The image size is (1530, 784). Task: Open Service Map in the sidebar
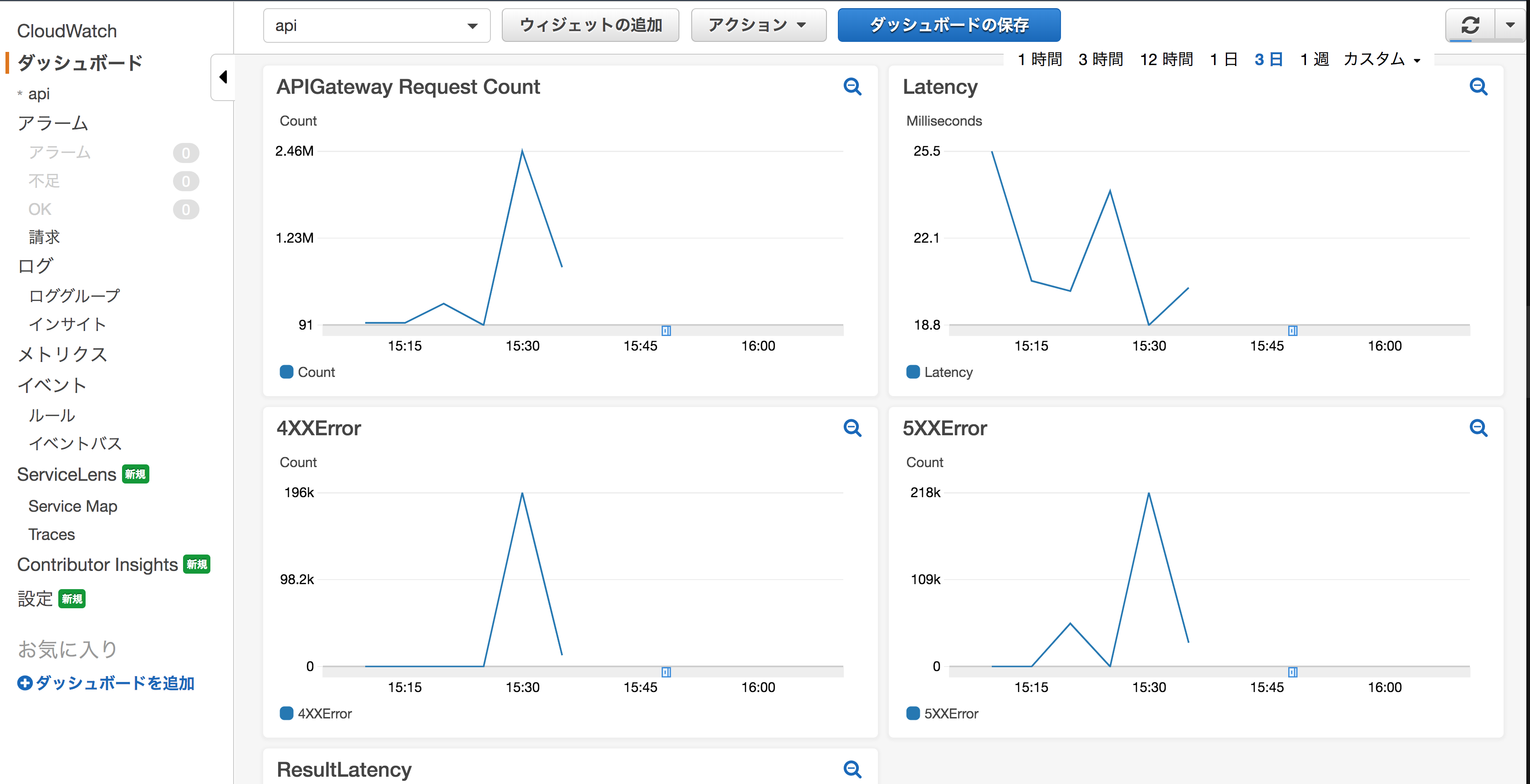72,506
